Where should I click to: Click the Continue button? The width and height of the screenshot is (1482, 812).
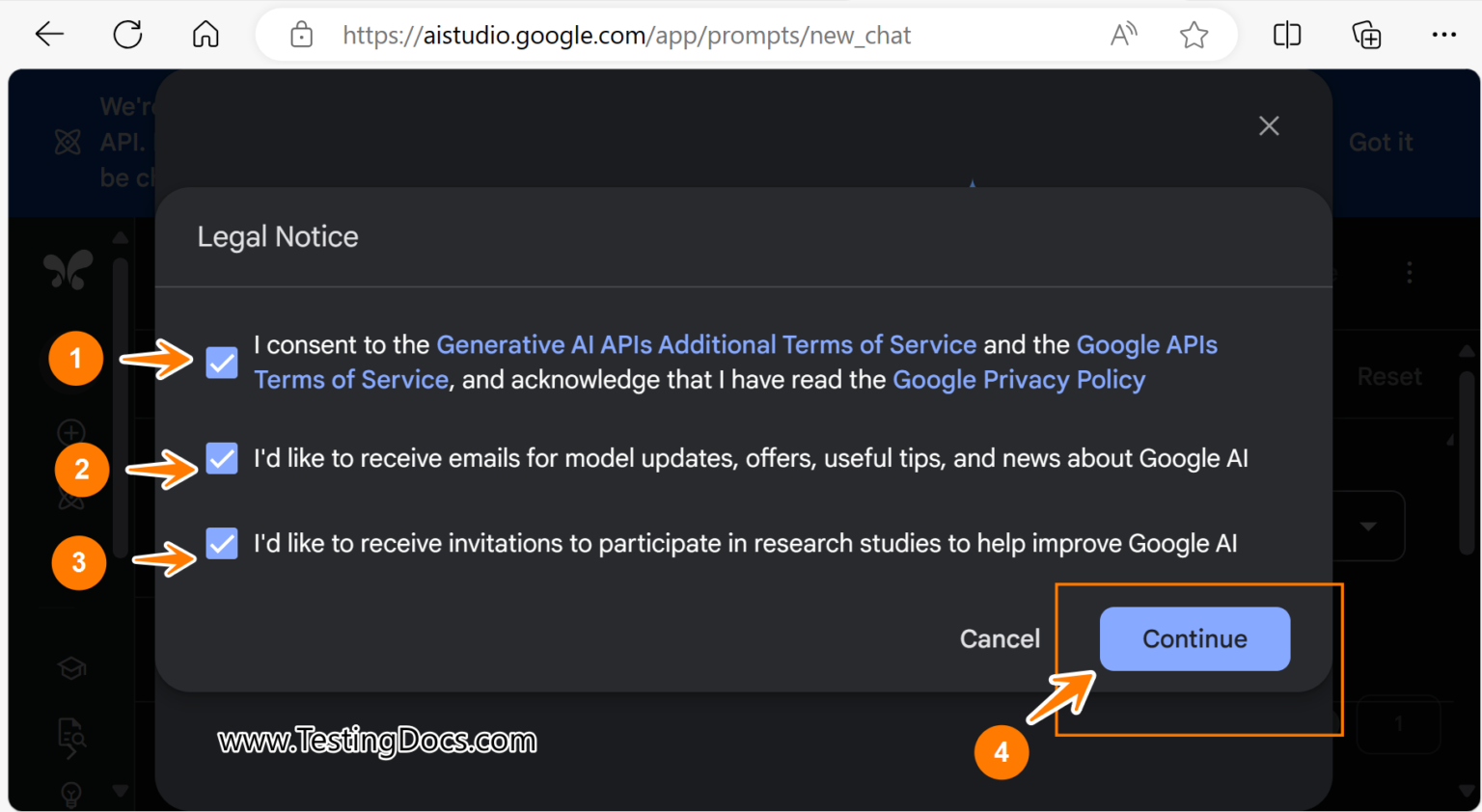[x=1194, y=638]
